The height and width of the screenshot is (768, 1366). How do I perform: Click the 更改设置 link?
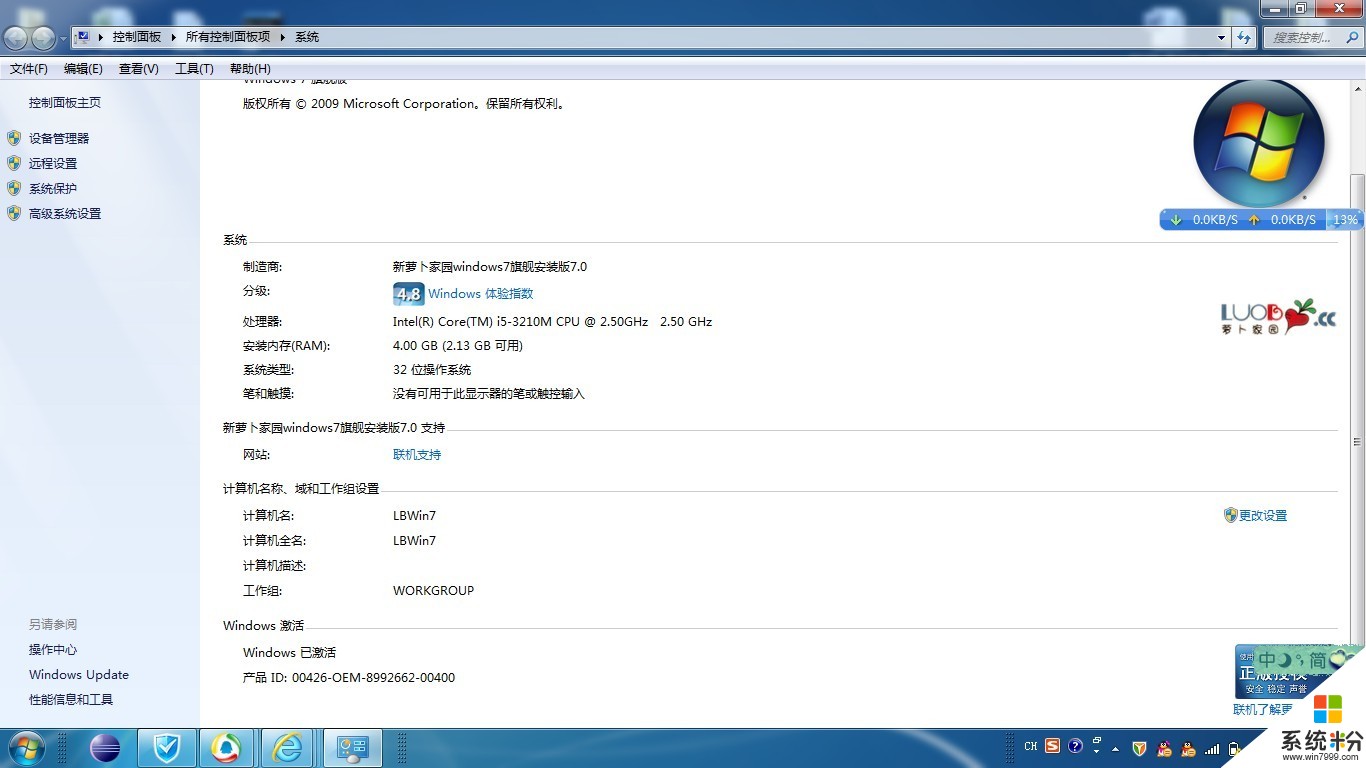[1262, 516]
